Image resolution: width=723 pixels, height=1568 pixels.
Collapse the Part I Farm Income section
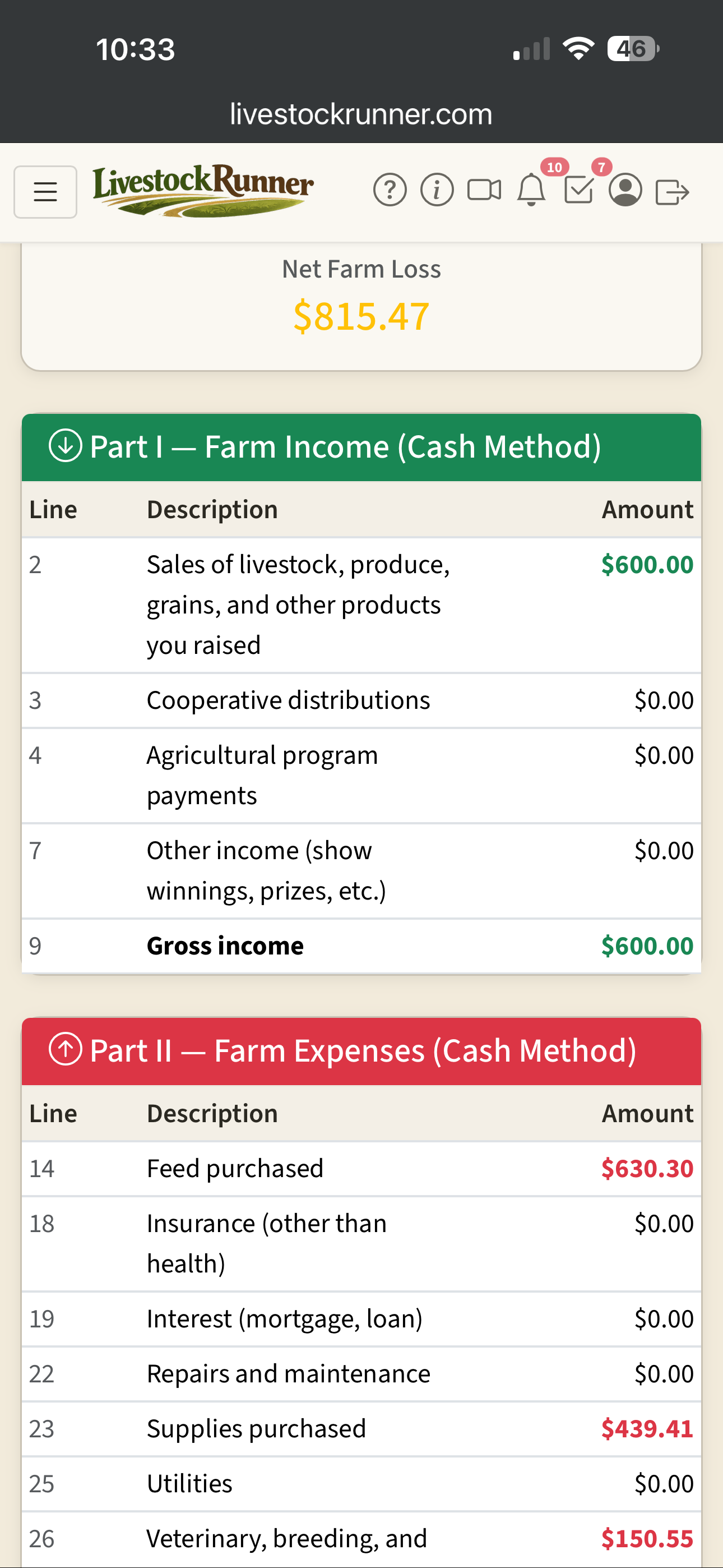click(x=361, y=446)
